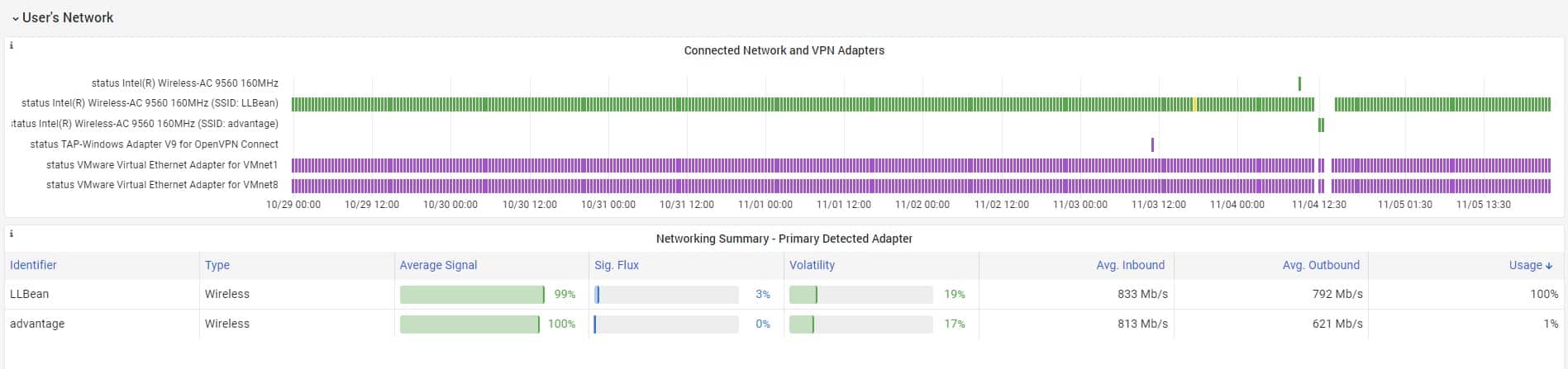Select the advantage identifier cell

coord(37,324)
